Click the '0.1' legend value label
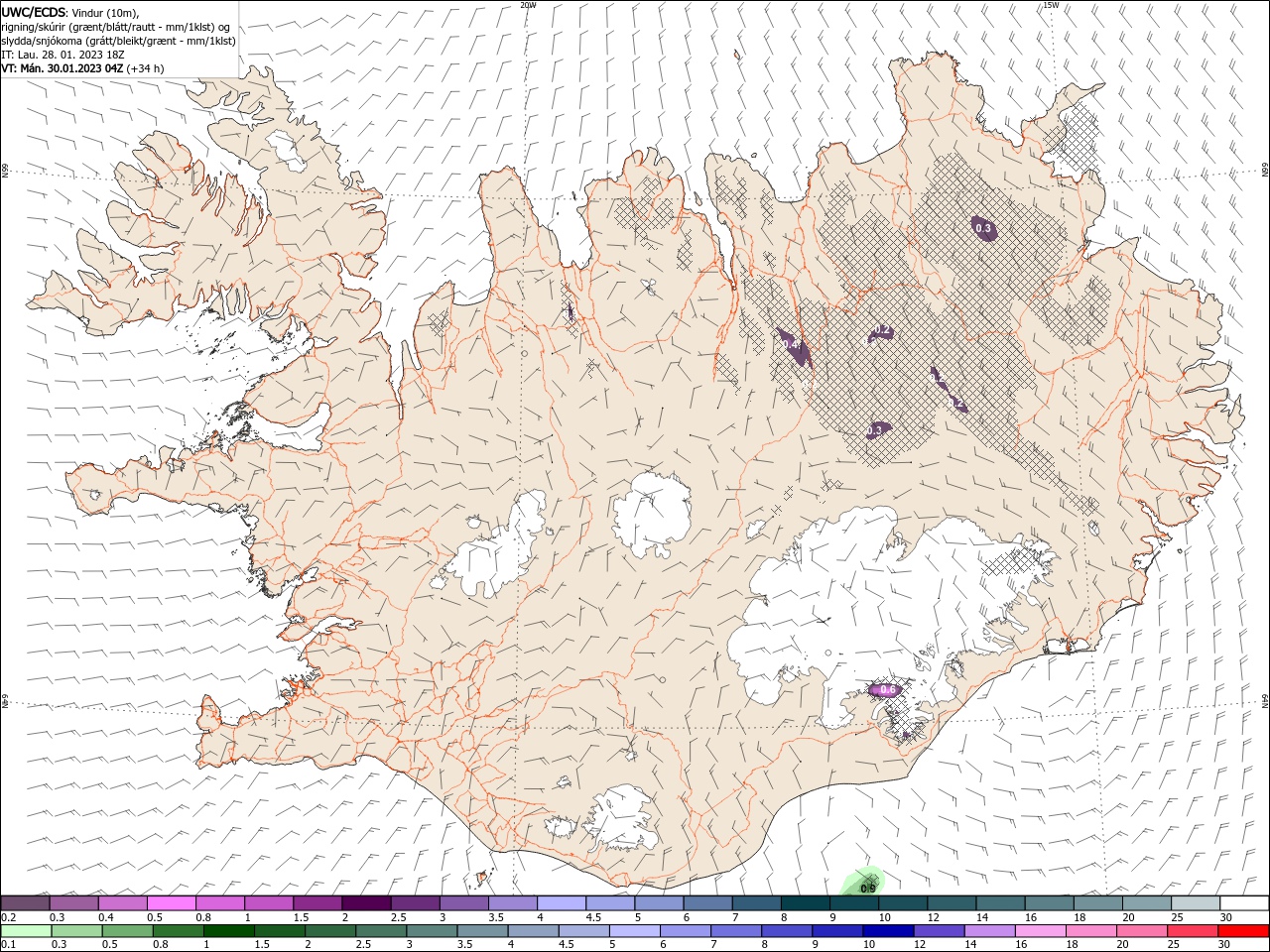The height and width of the screenshot is (952, 1270). [x=8, y=945]
